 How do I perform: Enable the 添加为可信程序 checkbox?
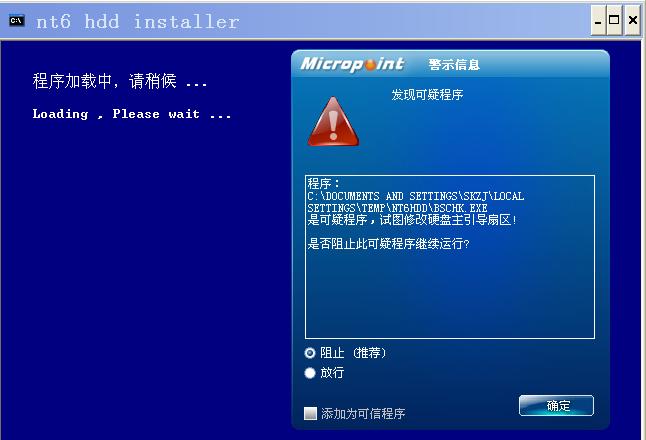[x=310, y=413]
